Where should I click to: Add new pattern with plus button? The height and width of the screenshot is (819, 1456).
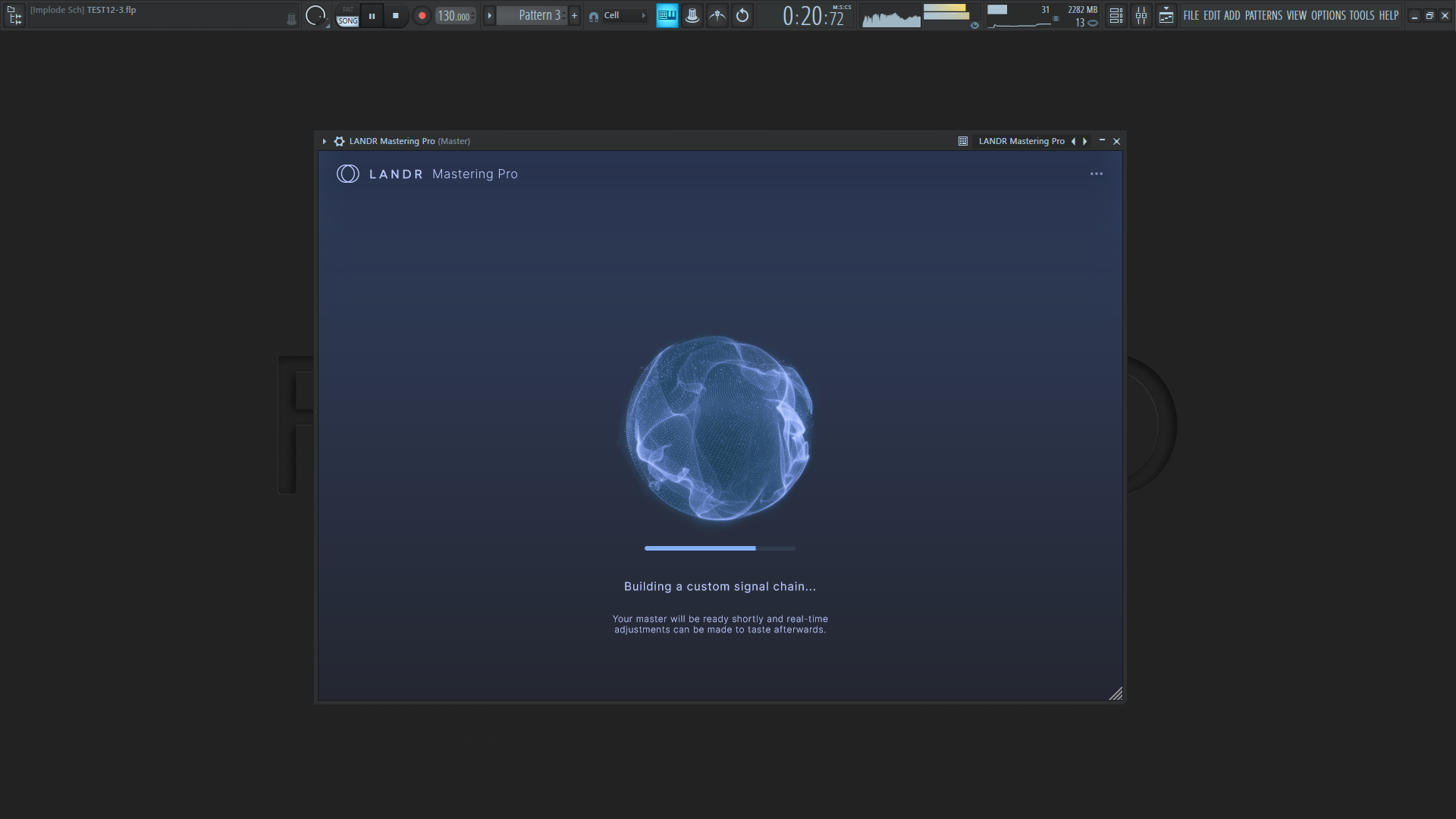coord(574,15)
